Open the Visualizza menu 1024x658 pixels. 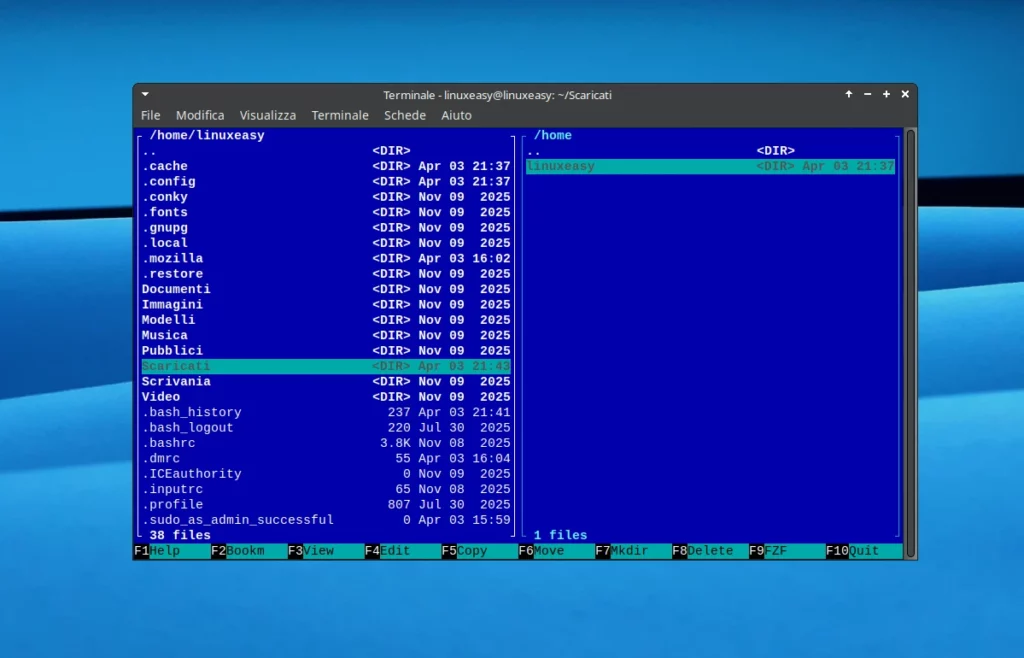[x=267, y=115]
